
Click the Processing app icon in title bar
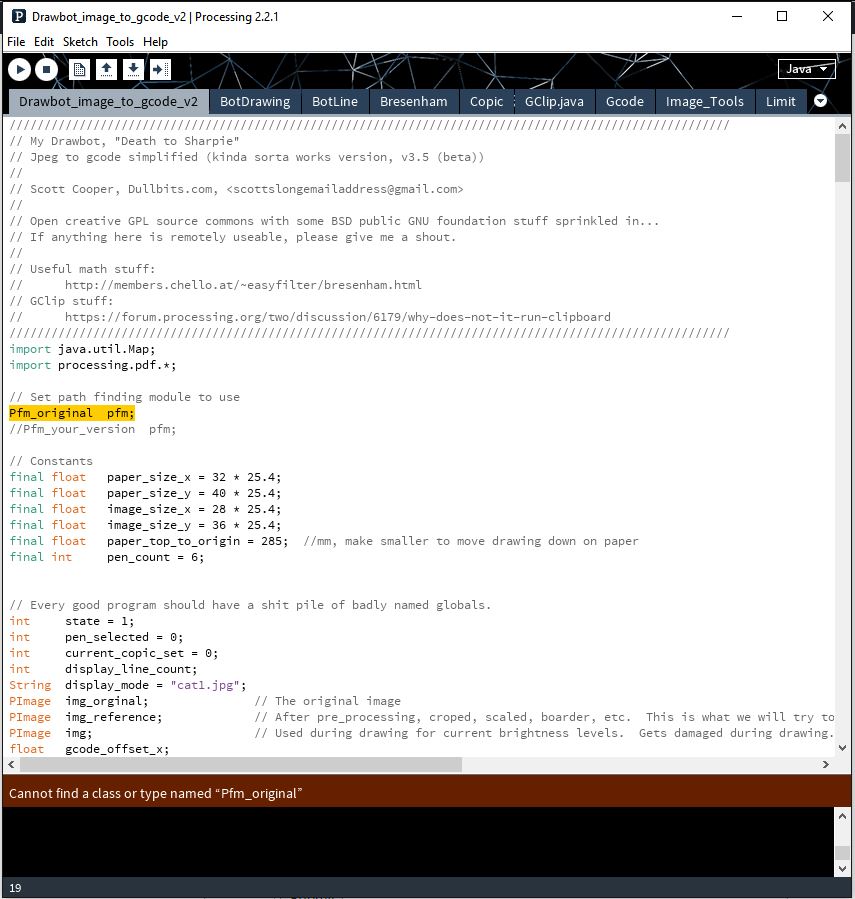point(16,16)
